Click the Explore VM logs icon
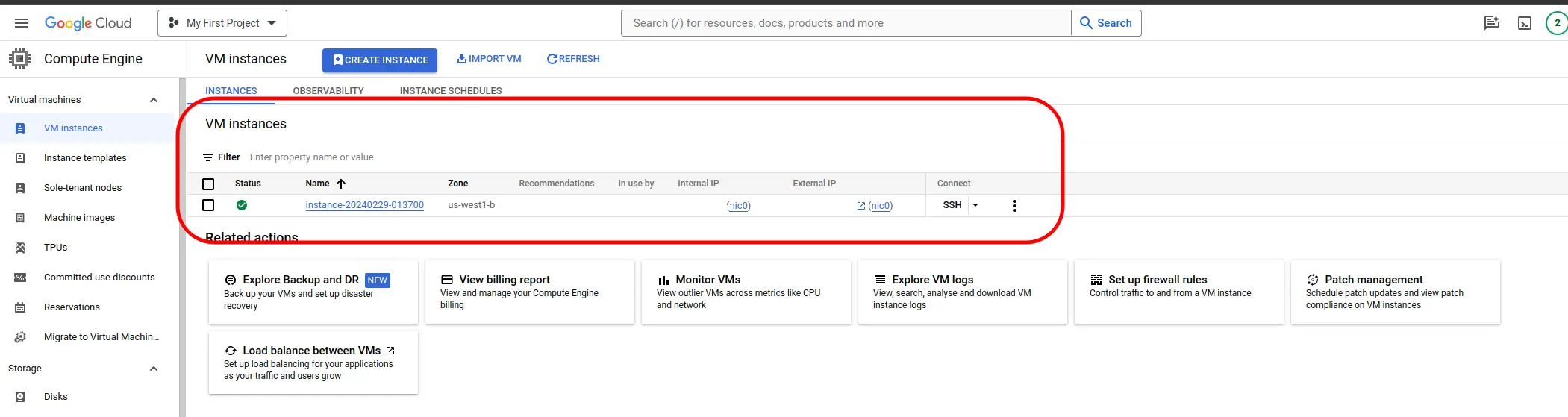Viewport: 1568px width, 417px height. 880,280
